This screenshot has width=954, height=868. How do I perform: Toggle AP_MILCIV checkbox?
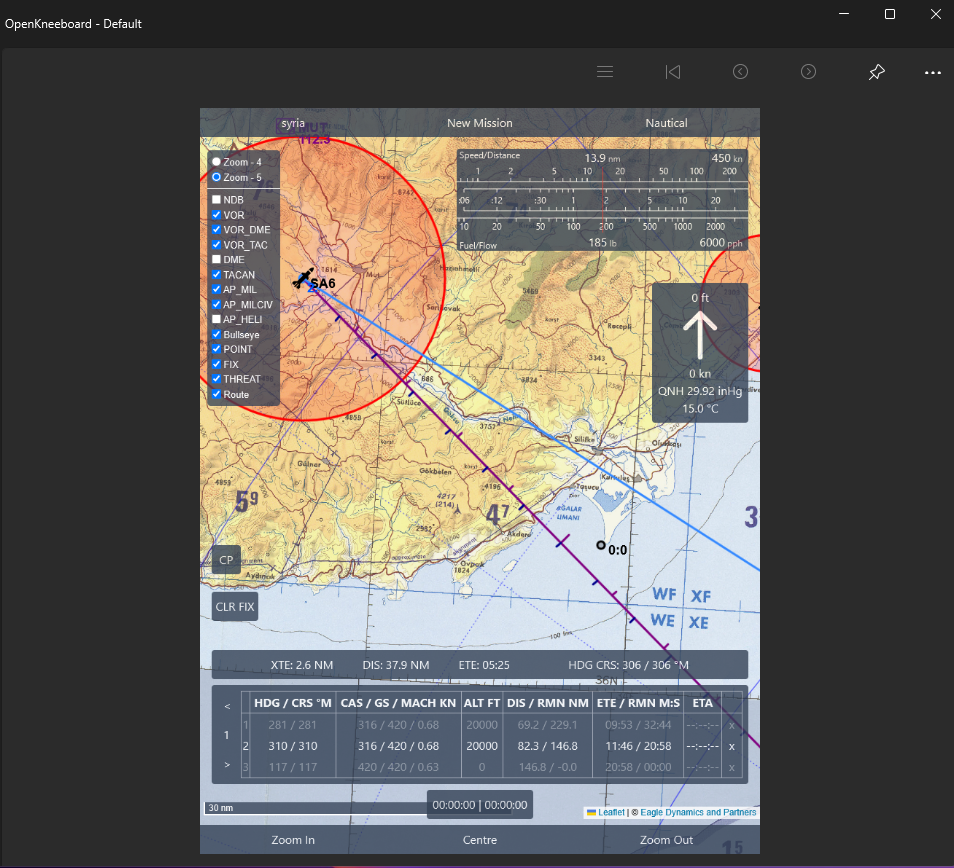tap(216, 304)
